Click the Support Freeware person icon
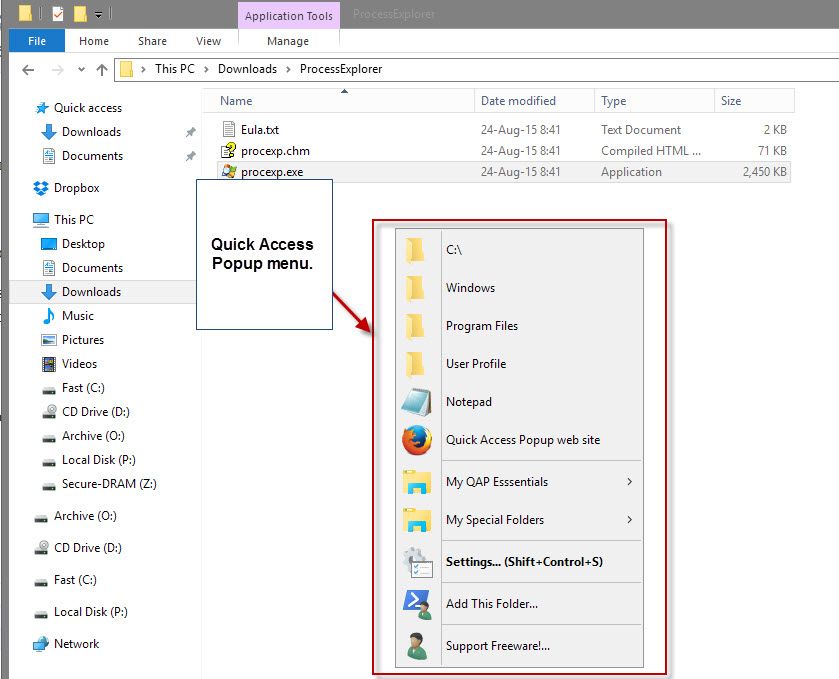 [417, 646]
